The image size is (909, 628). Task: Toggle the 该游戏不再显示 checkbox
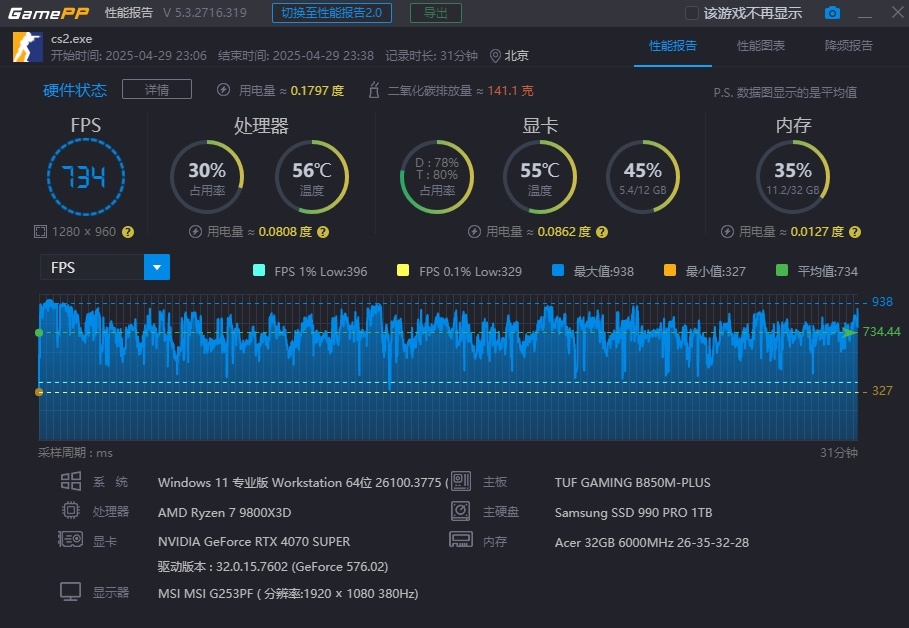click(x=692, y=13)
